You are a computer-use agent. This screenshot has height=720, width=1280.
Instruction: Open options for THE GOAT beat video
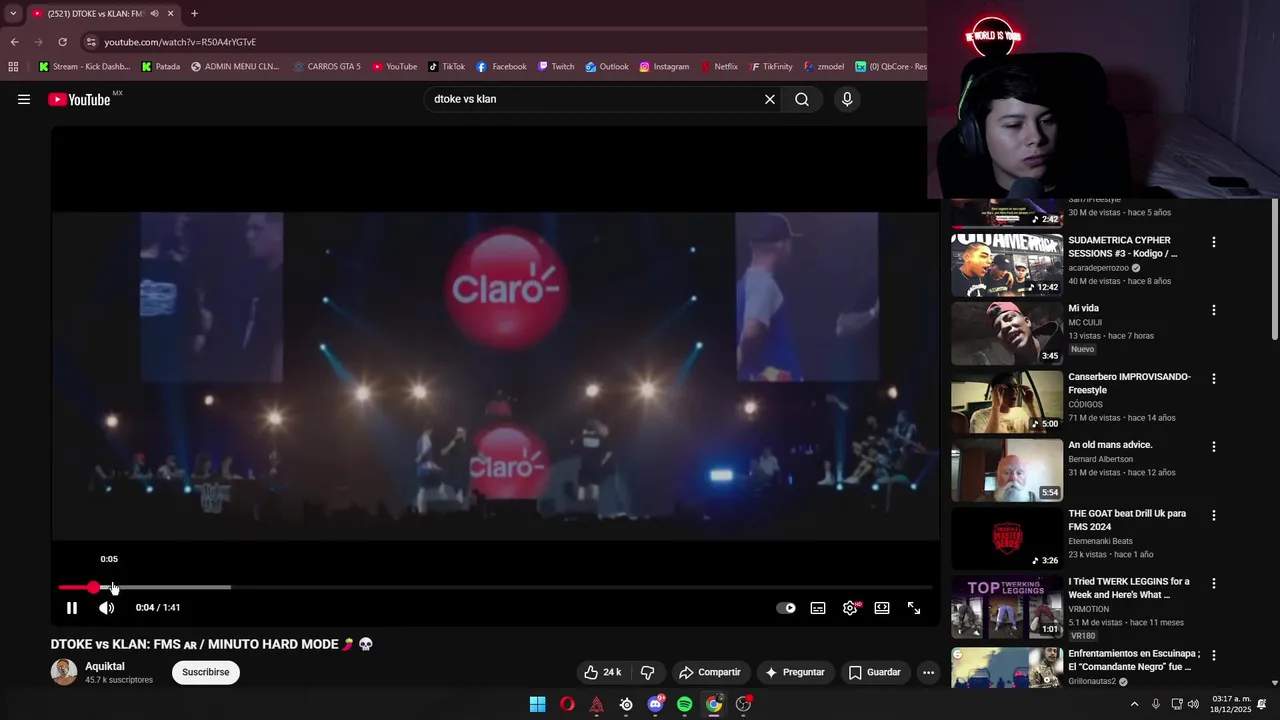click(x=1214, y=515)
